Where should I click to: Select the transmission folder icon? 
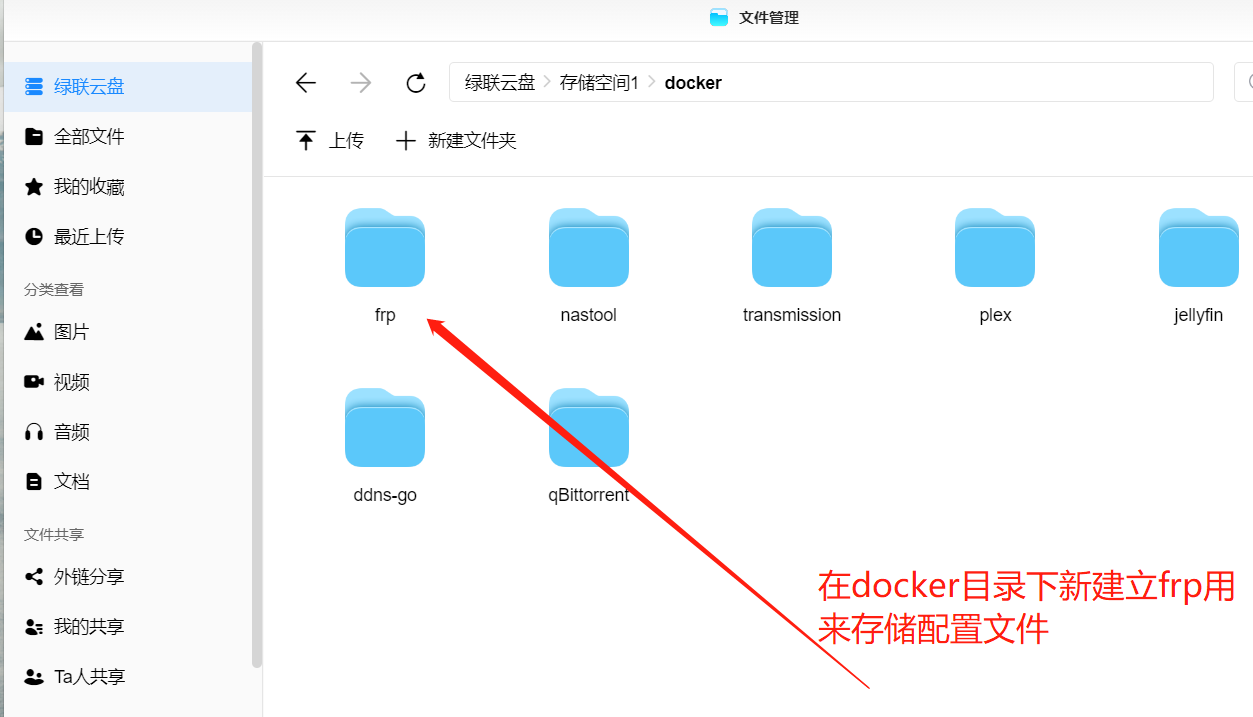(x=792, y=248)
